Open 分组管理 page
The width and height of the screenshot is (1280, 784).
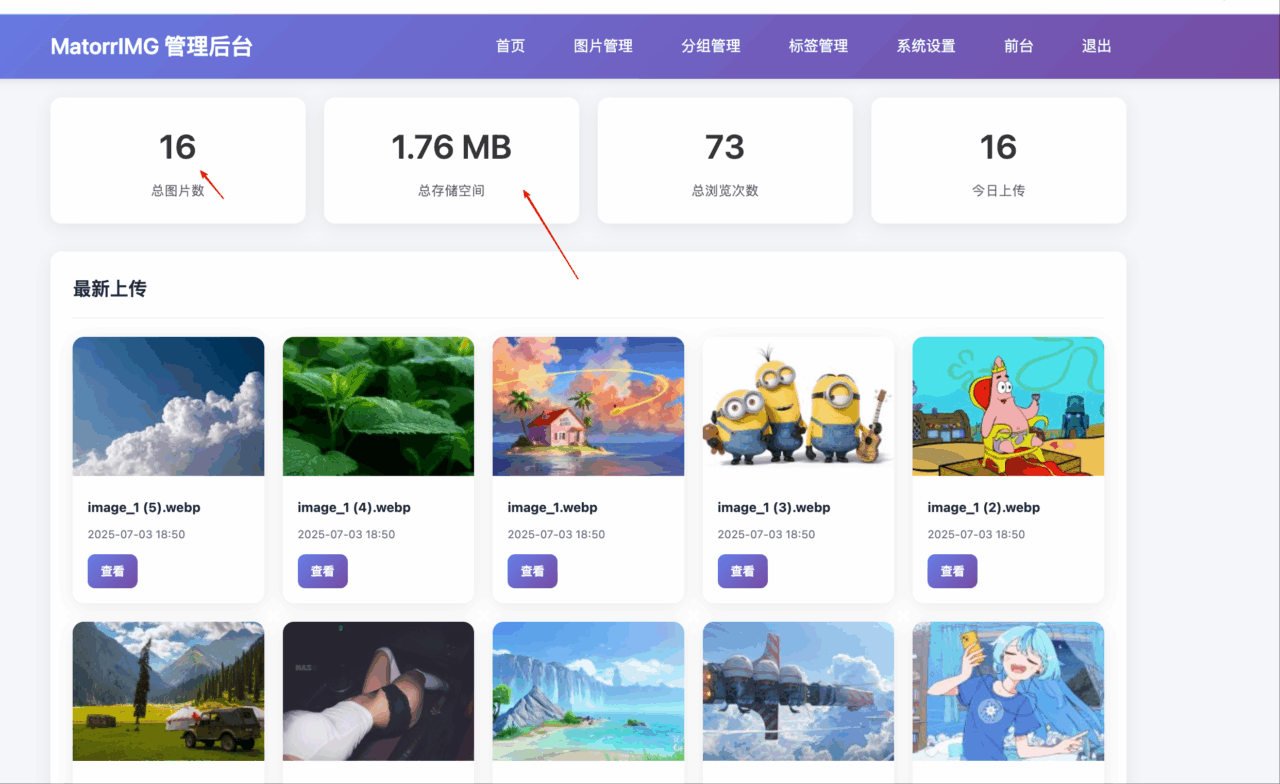point(711,46)
